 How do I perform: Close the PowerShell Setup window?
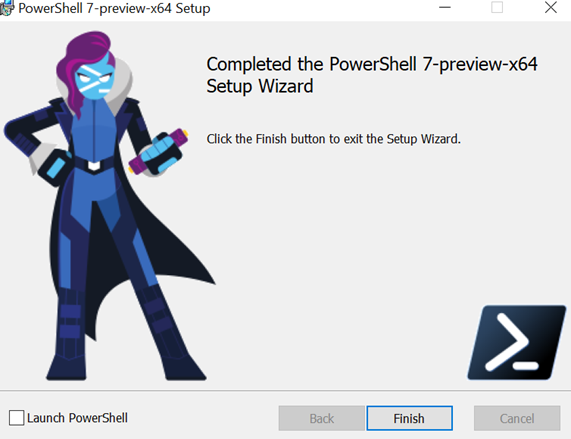pos(551,7)
